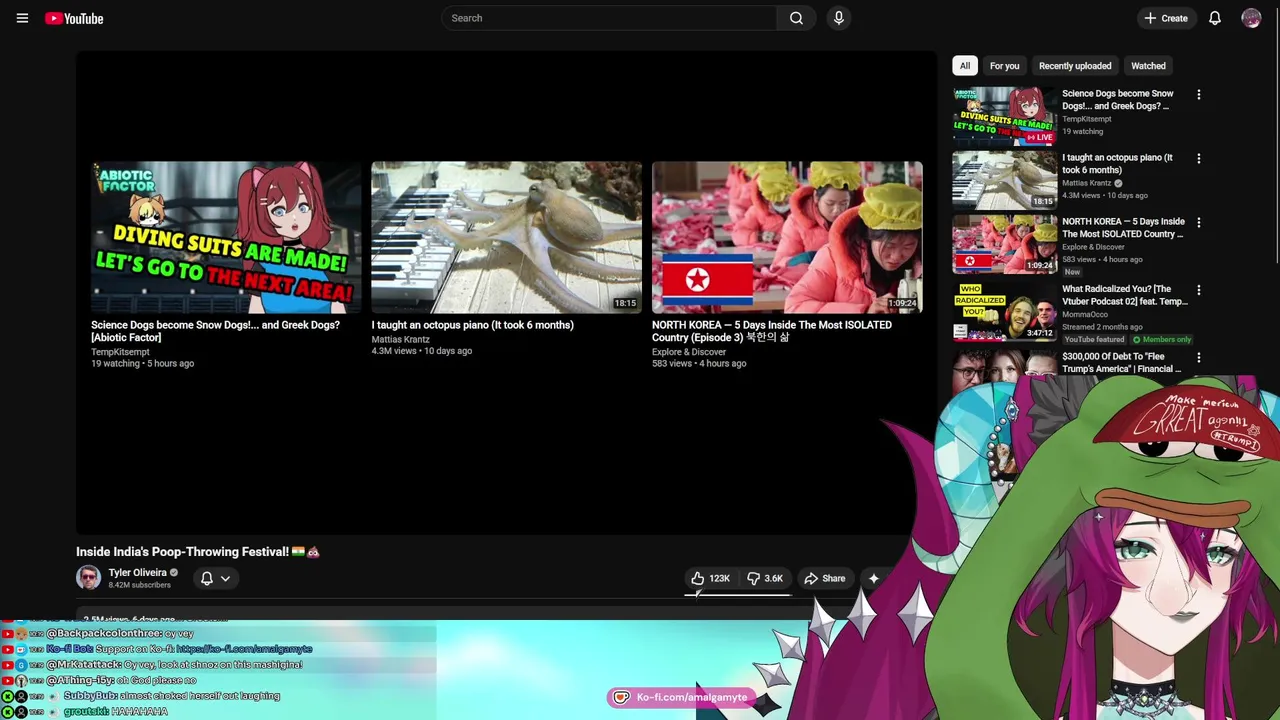Image resolution: width=1280 pixels, height=720 pixels.
Task: Open options for What Radicalized You video
Action: coord(1199,290)
